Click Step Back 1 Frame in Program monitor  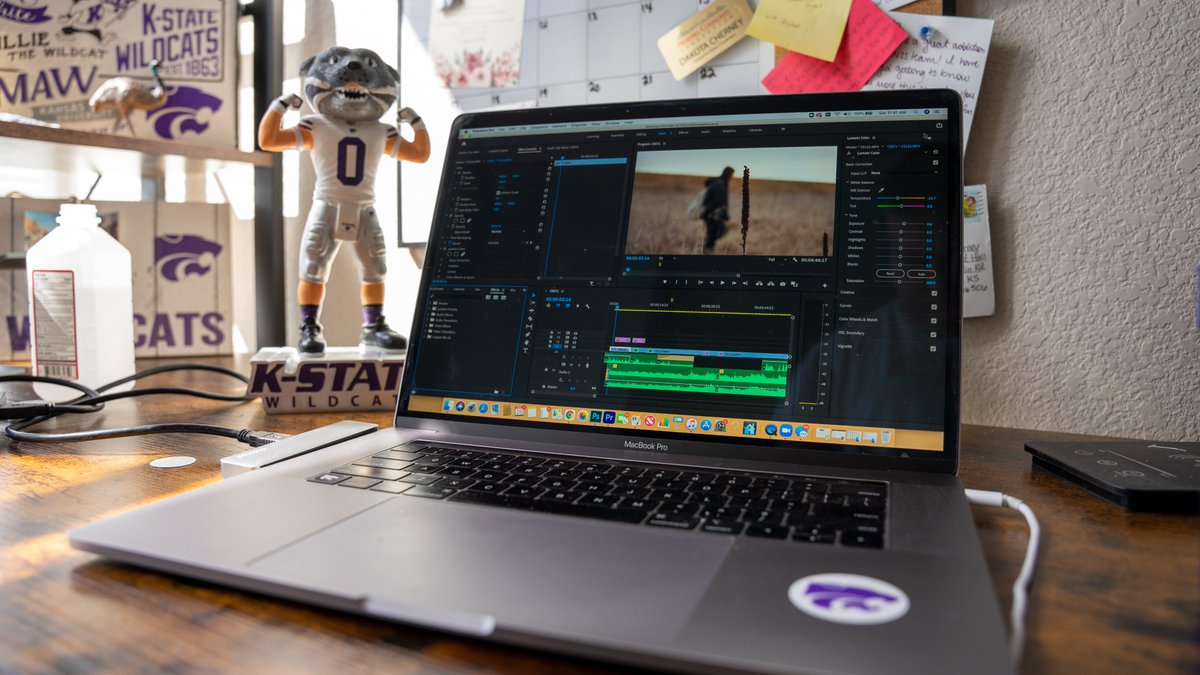tap(712, 283)
